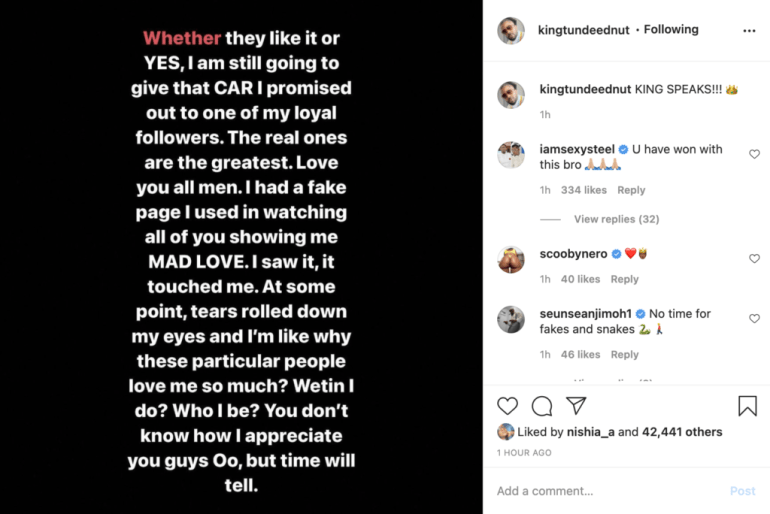Open iamsexysteel's avatar
The image size is (770, 514).
point(511,155)
